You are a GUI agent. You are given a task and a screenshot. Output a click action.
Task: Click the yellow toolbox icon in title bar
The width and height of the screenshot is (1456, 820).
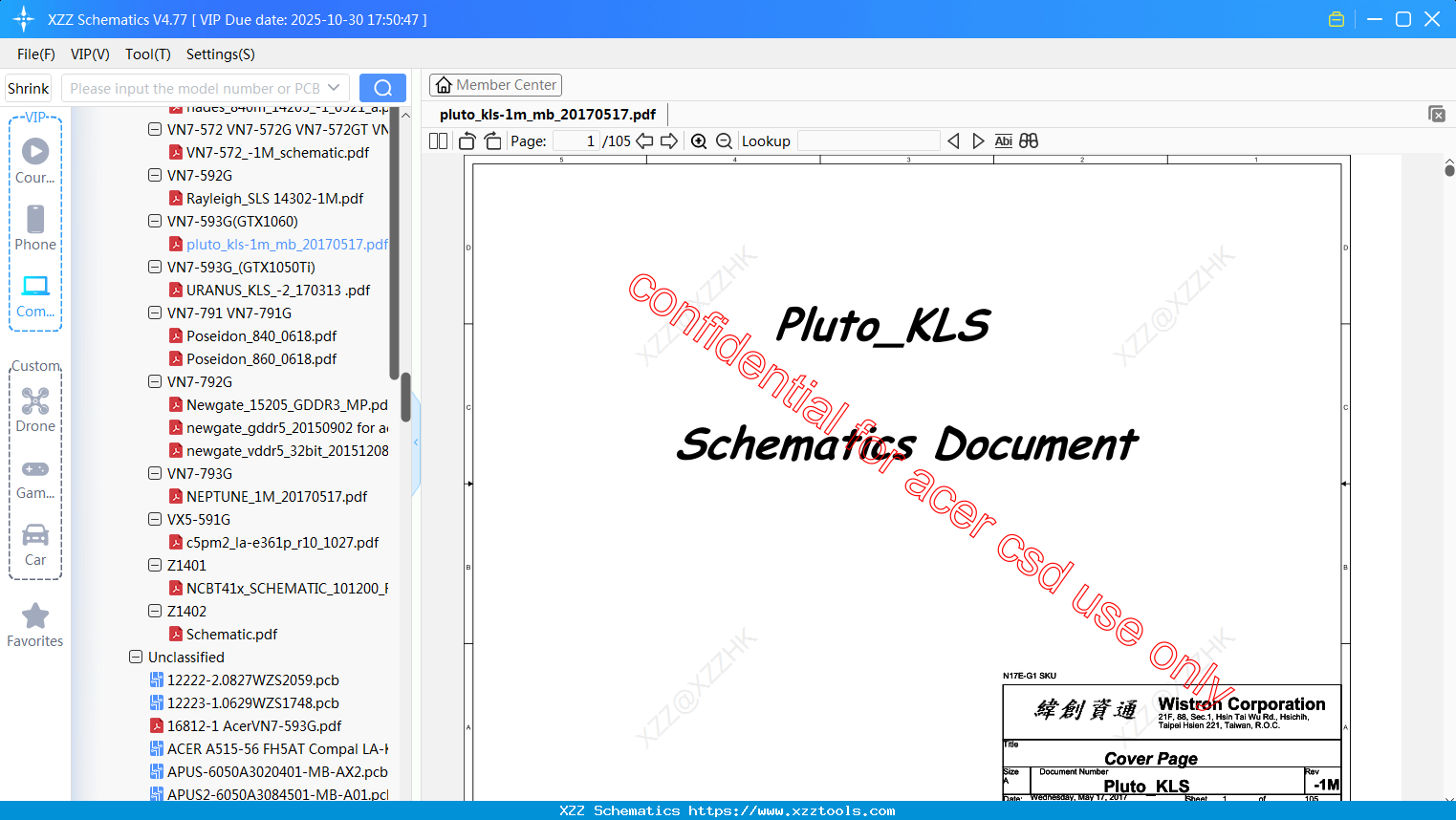click(x=1336, y=19)
